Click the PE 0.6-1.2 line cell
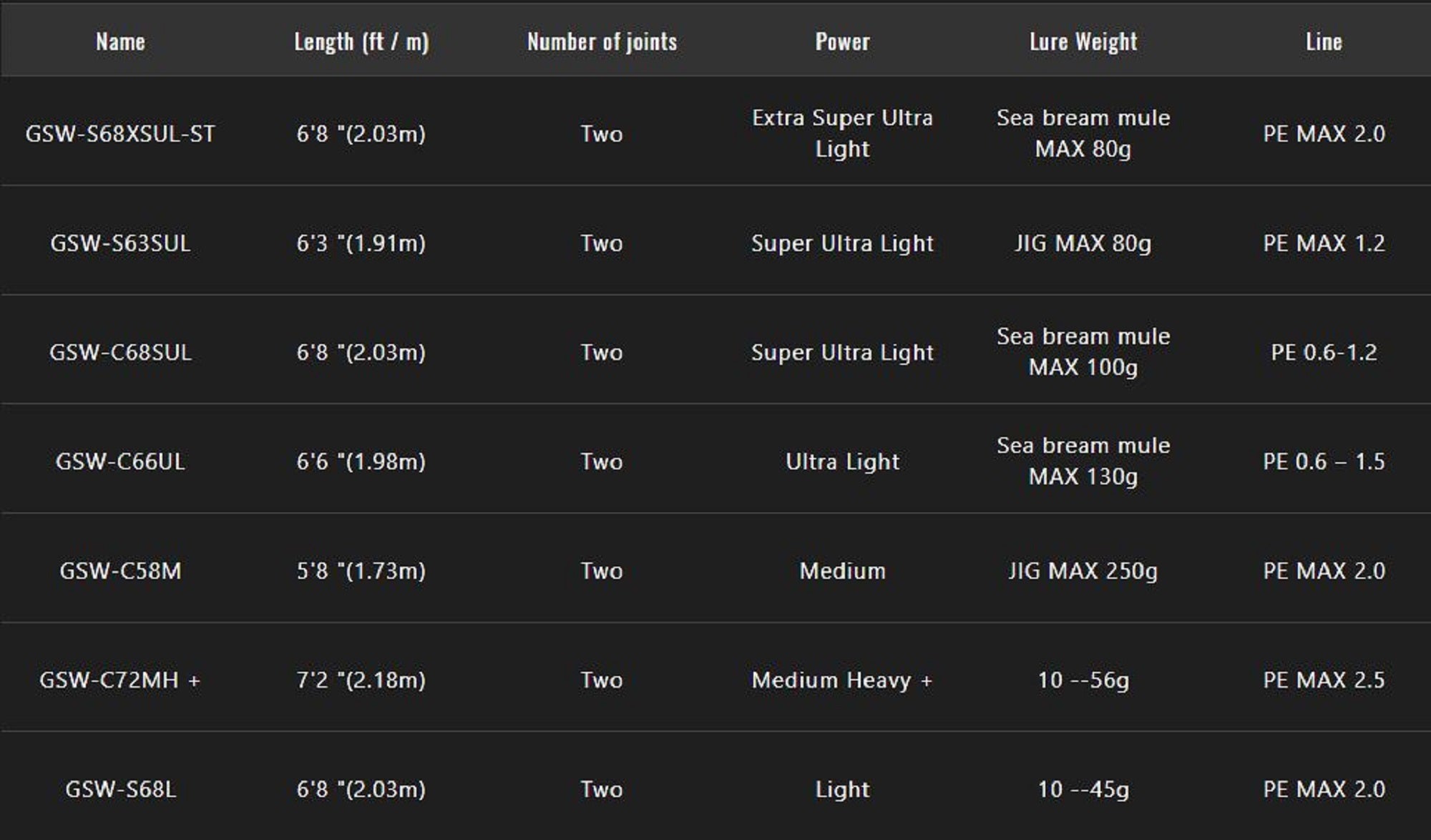Image resolution: width=1431 pixels, height=840 pixels. [1324, 352]
